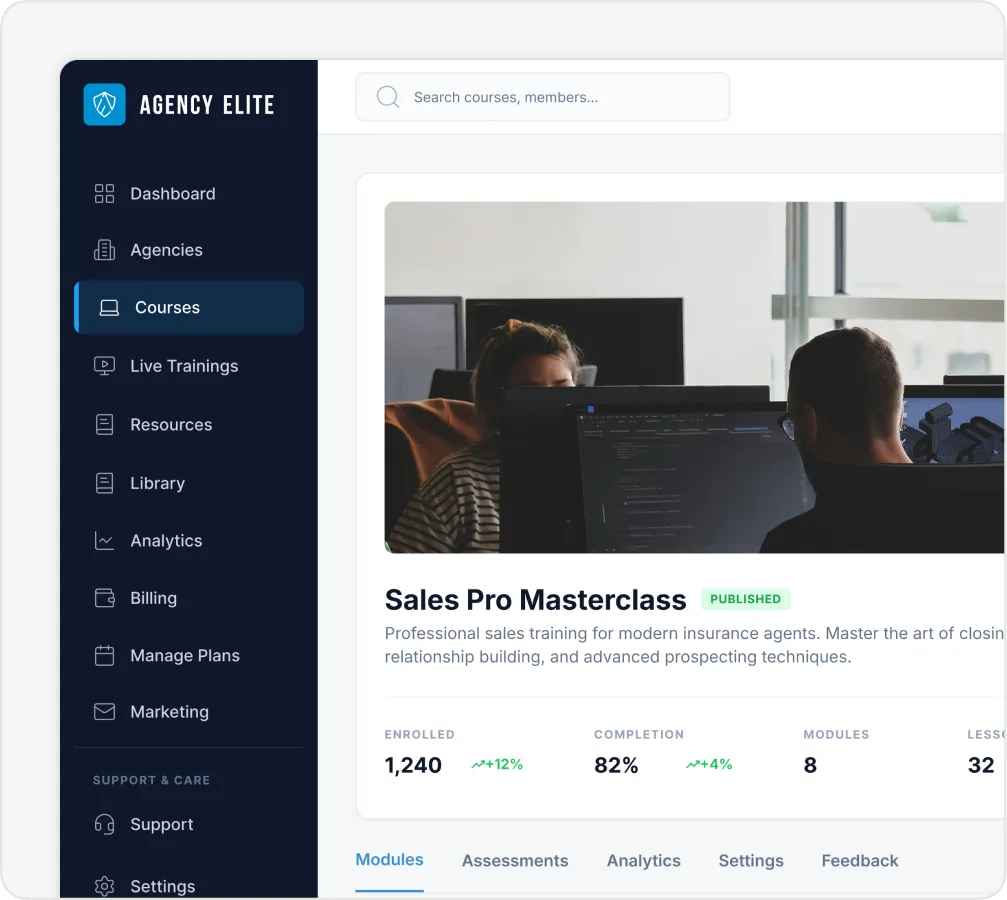This screenshot has height=900, width=1007.
Task: Click the ENROLLED label
Action: pos(419,734)
